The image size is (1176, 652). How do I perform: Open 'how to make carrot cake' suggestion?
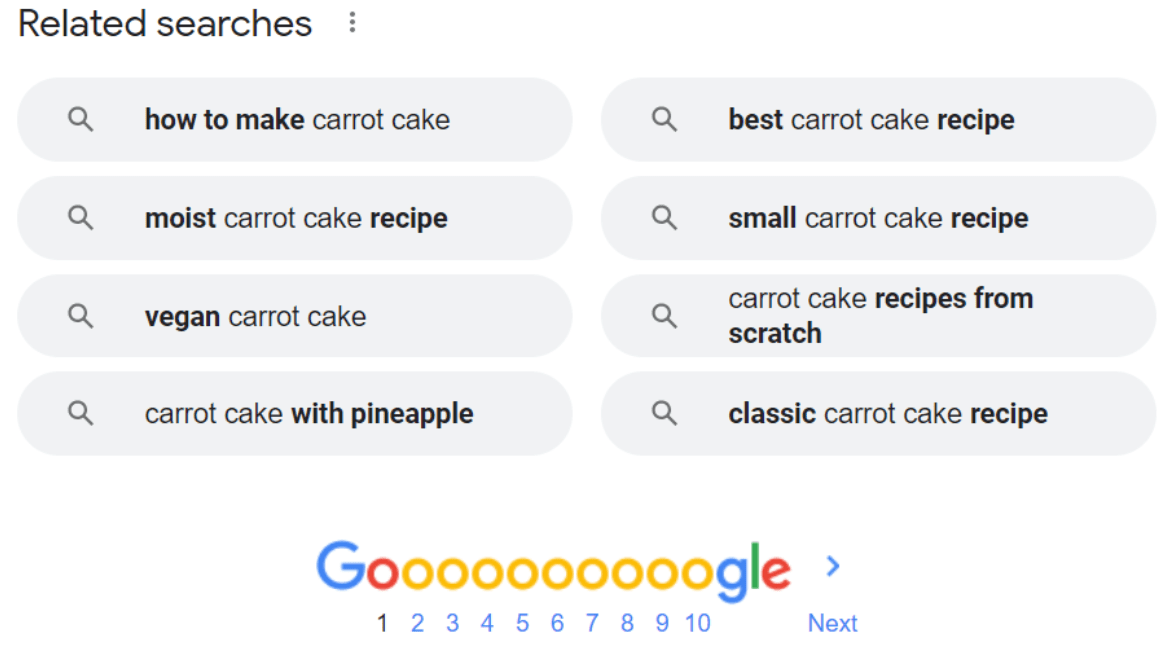click(297, 120)
